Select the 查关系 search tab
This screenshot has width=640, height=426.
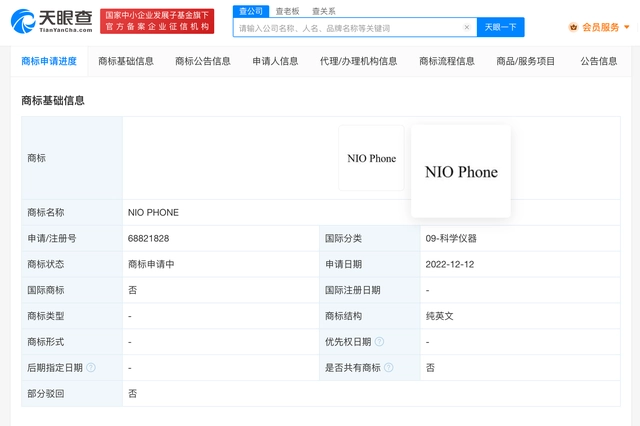(324, 11)
